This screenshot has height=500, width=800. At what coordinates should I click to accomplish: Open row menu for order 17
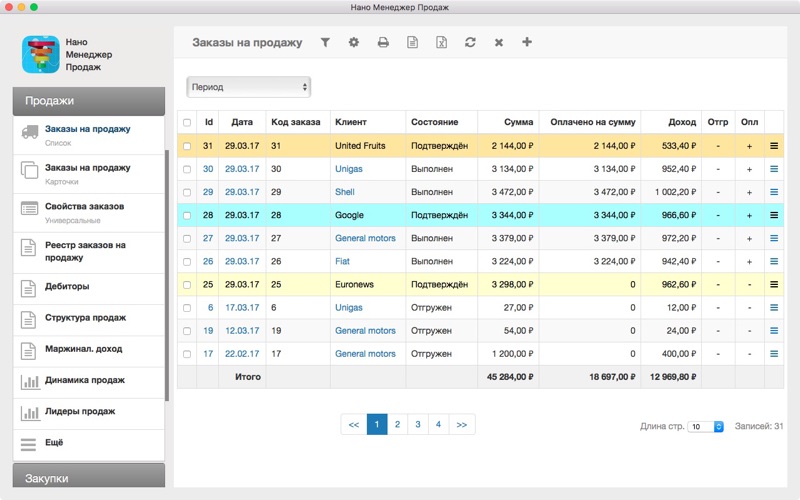tap(774, 354)
